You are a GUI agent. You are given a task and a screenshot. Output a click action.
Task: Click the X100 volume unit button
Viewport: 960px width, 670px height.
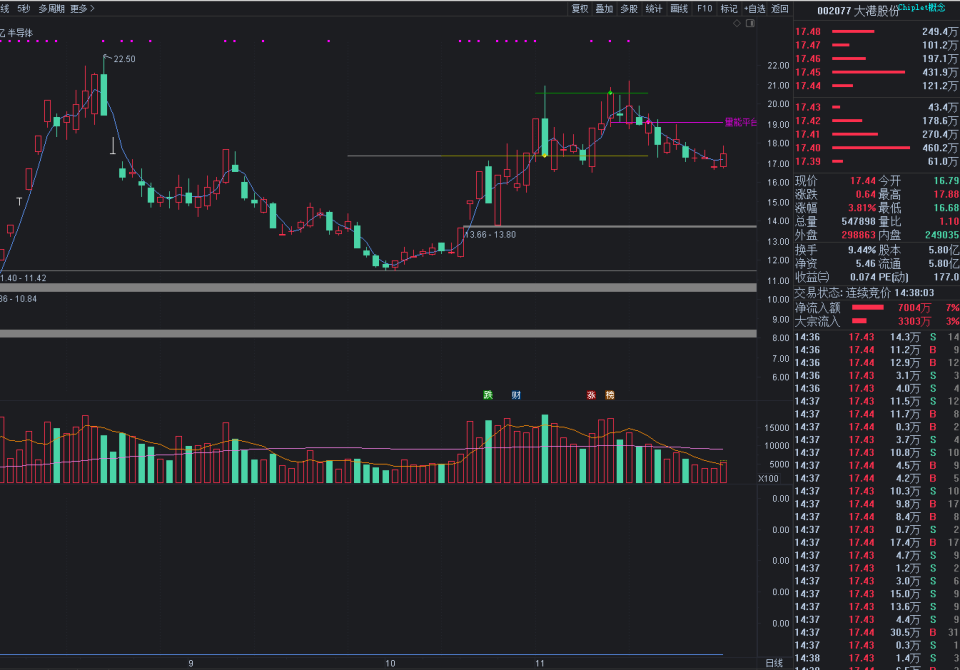pos(768,478)
